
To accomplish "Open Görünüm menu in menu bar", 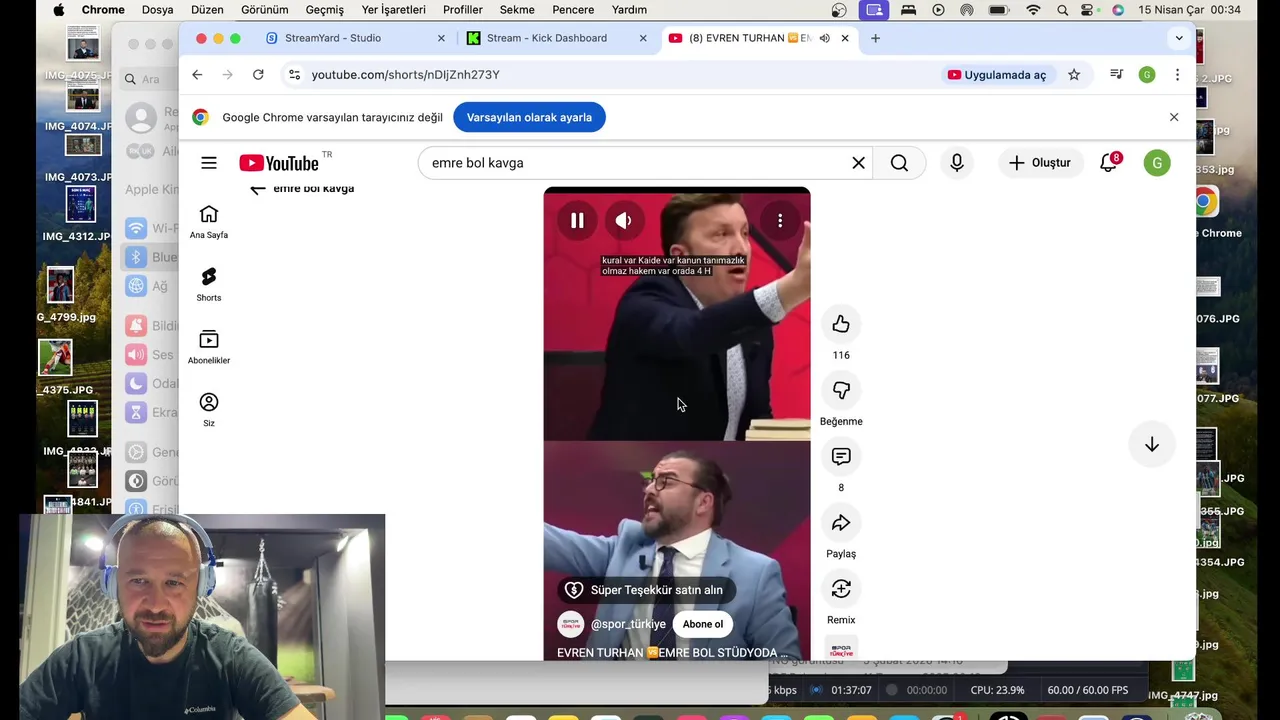I will pyautogui.click(x=265, y=10).
